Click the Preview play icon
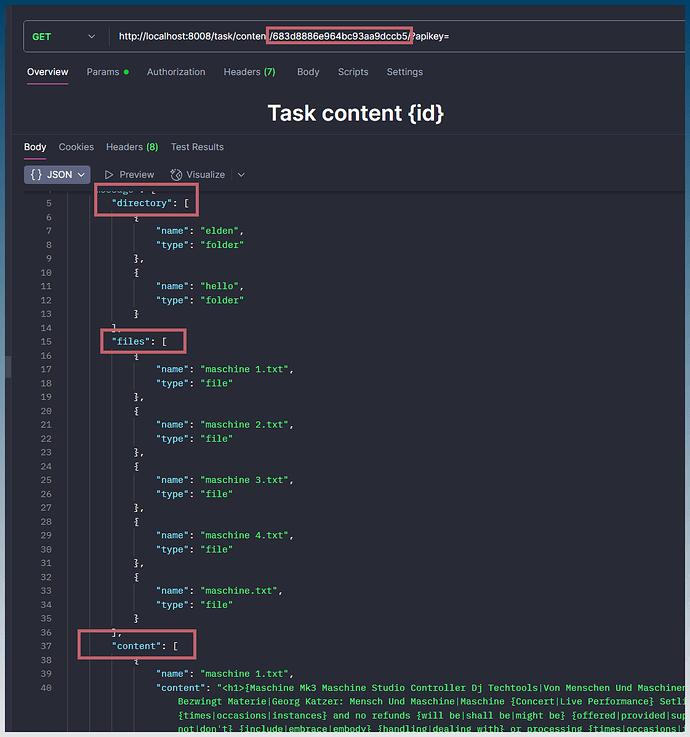Image resolution: width=690 pixels, height=737 pixels. [x=109, y=175]
